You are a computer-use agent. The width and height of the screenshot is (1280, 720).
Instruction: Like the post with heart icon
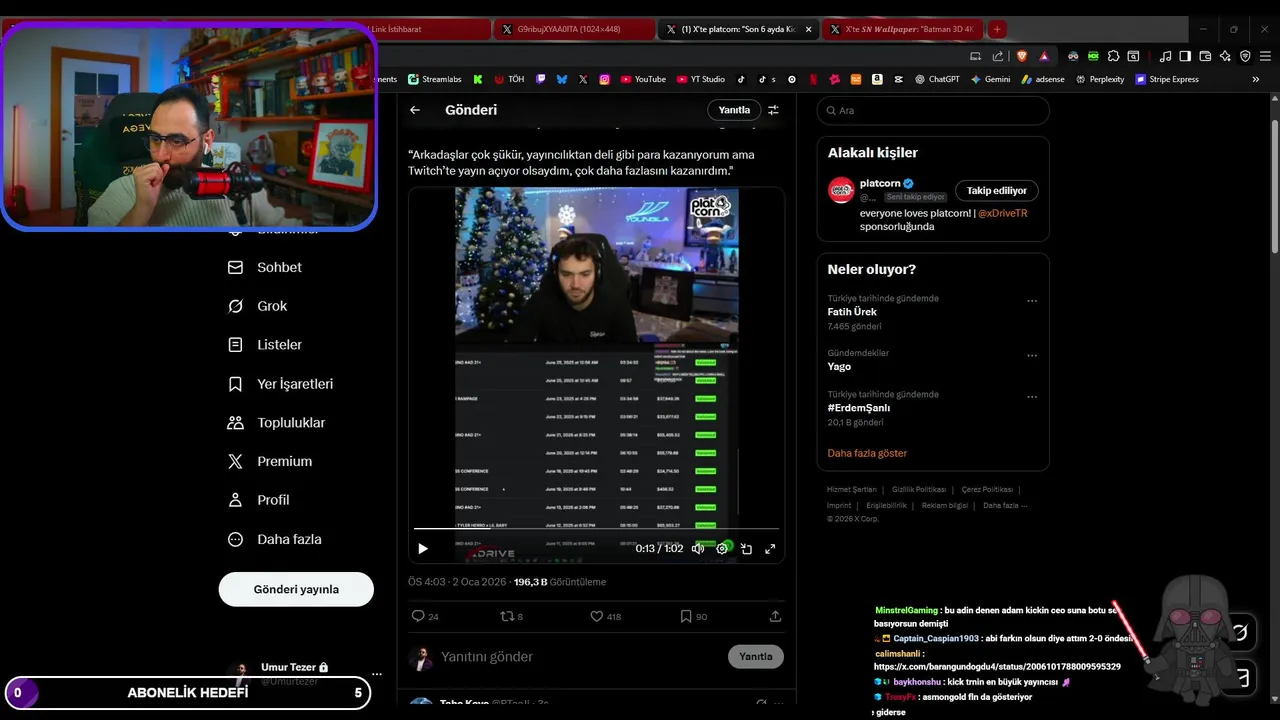point(605,616)
